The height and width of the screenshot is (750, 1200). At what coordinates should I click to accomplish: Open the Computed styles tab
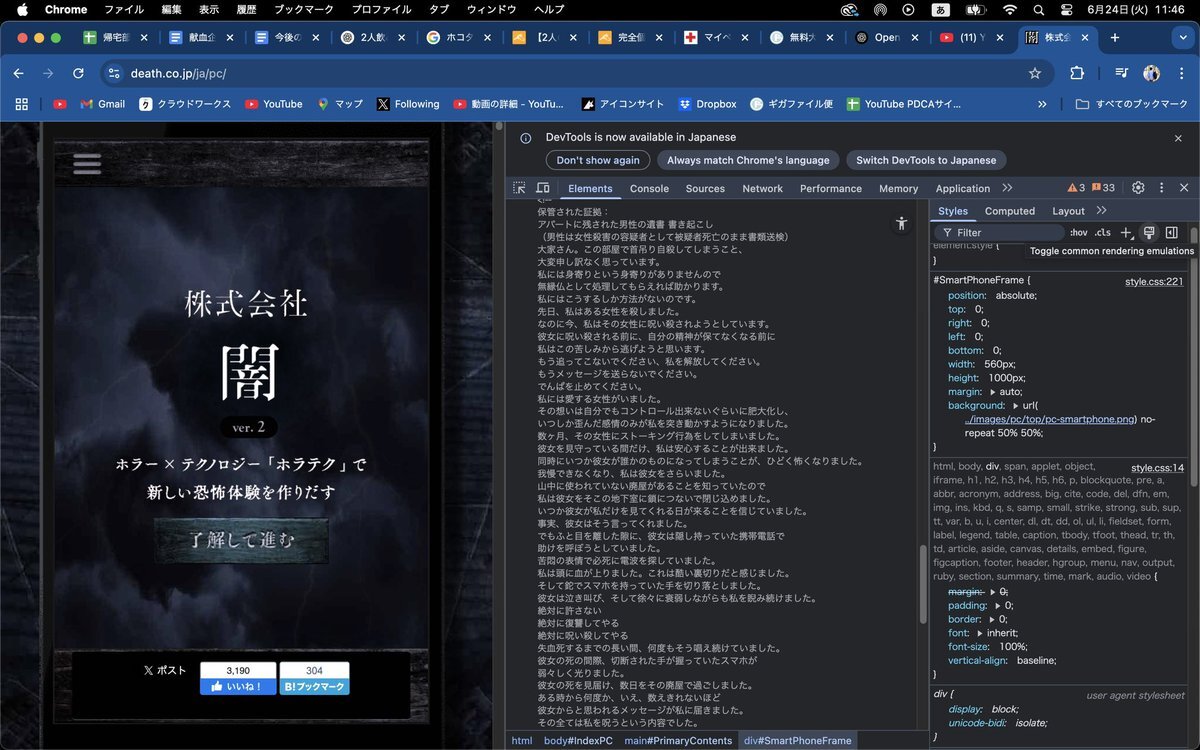[x=1010, y=211]
